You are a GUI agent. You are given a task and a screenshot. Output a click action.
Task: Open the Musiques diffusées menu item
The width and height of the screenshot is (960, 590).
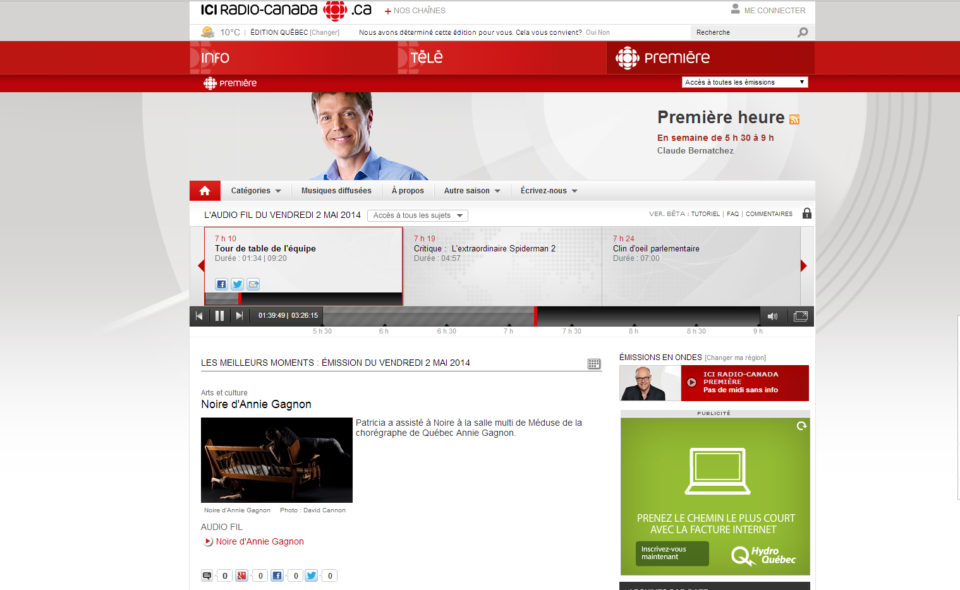pyautogui.click(x=336, y=191)
